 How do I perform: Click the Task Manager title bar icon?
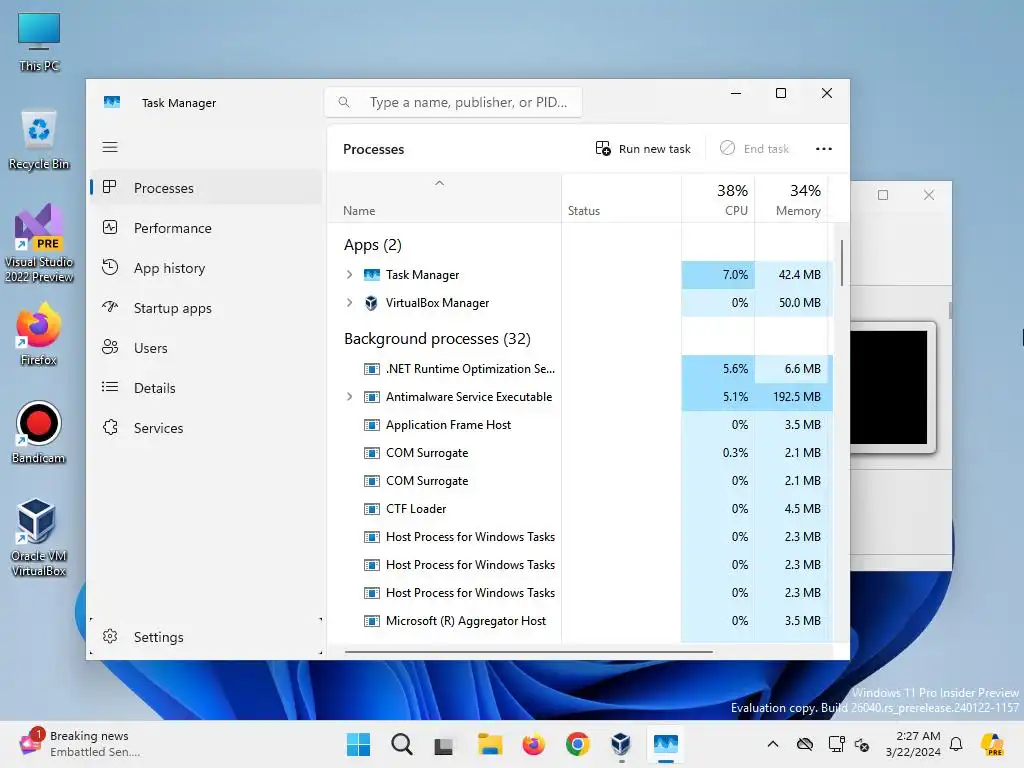click(112, 102)
